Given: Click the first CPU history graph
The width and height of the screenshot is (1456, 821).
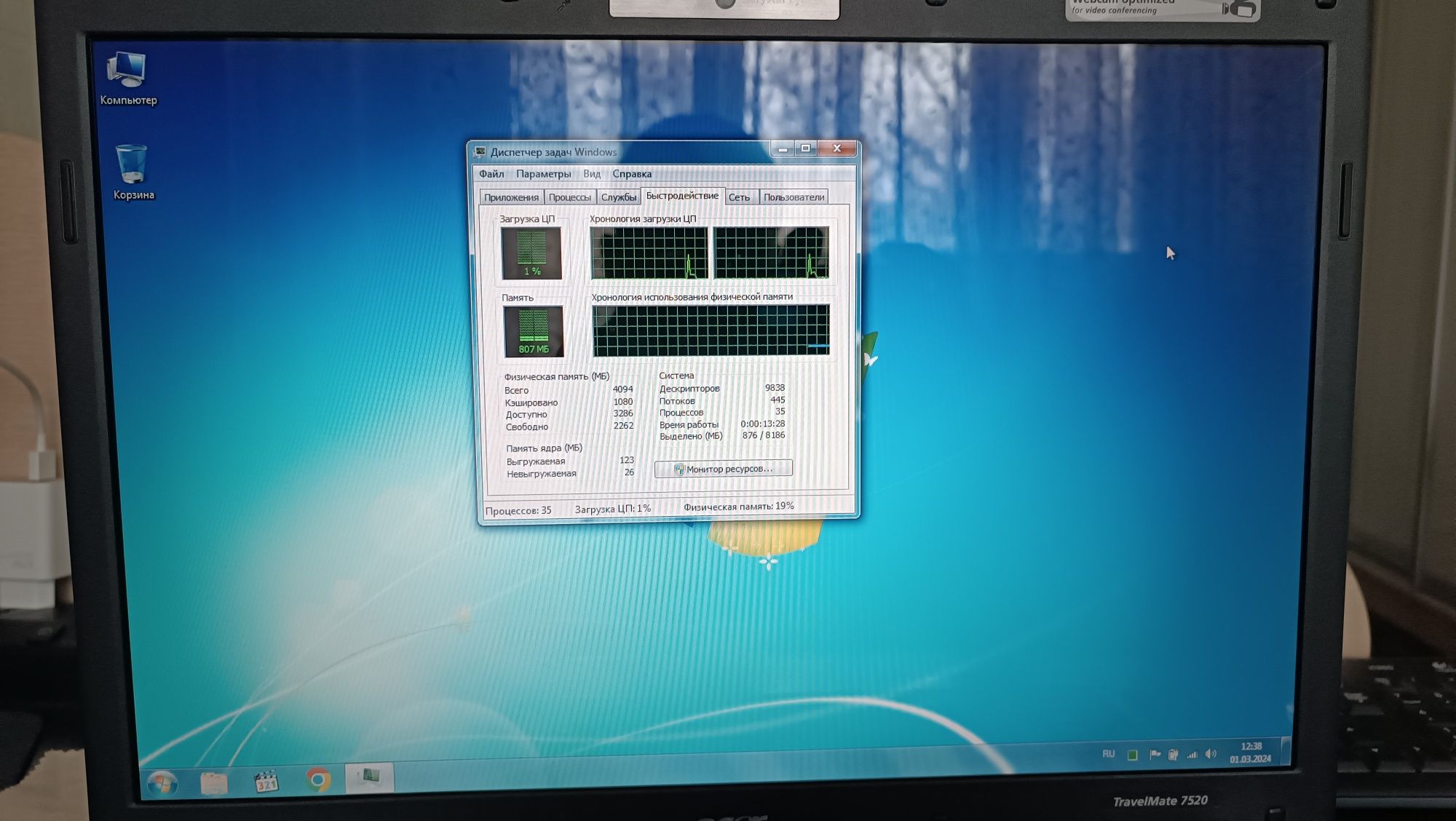Looking at the screenshot, I should [x=649, y=253].
